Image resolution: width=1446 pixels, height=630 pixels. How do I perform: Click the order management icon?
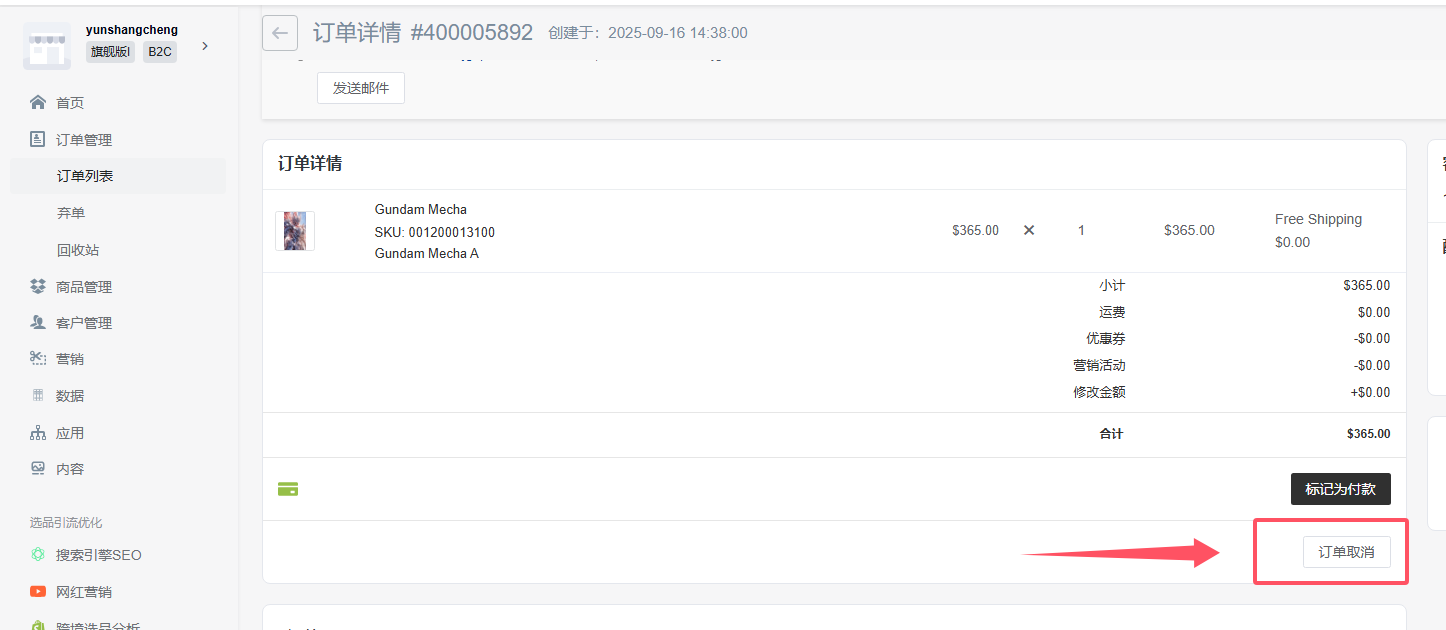(x=38, y=140)
